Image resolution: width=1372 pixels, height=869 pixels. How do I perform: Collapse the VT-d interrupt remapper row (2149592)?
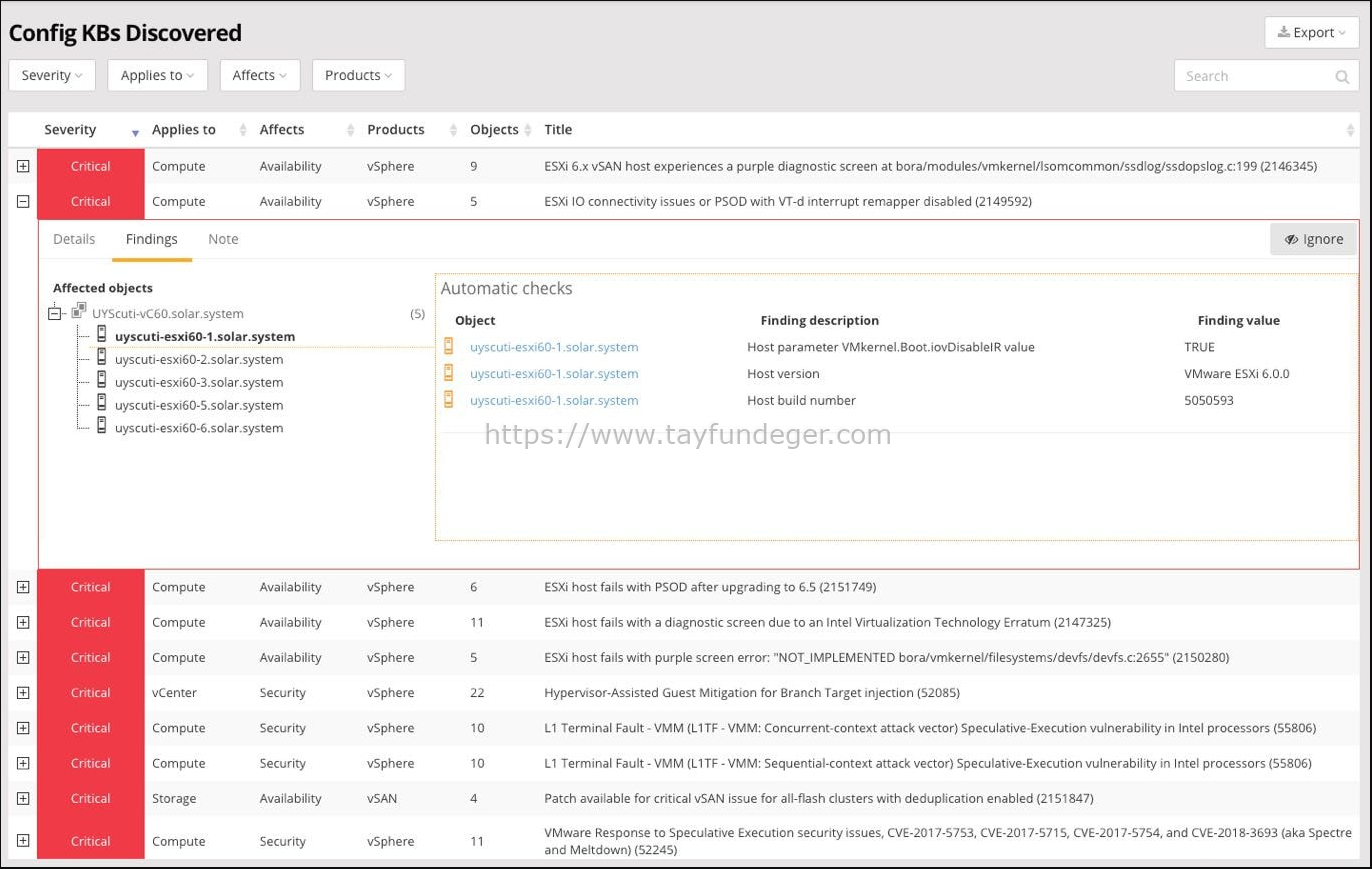23,201
